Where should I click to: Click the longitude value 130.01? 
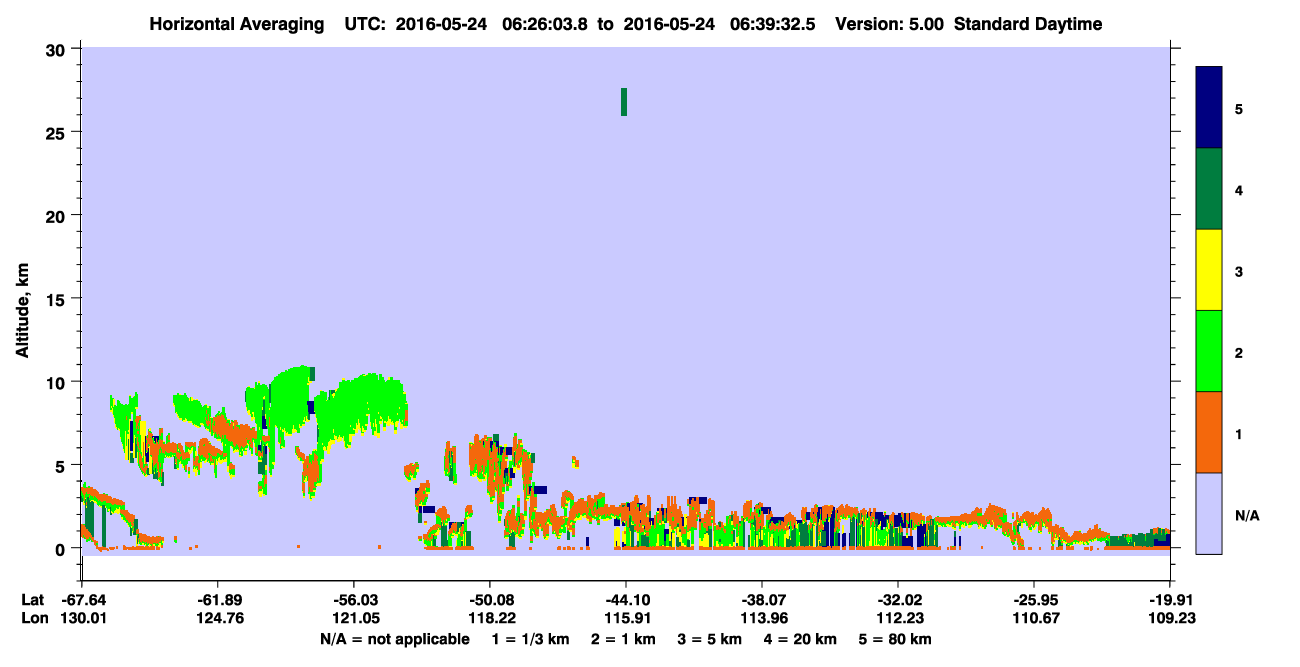(x=82, y=618)
